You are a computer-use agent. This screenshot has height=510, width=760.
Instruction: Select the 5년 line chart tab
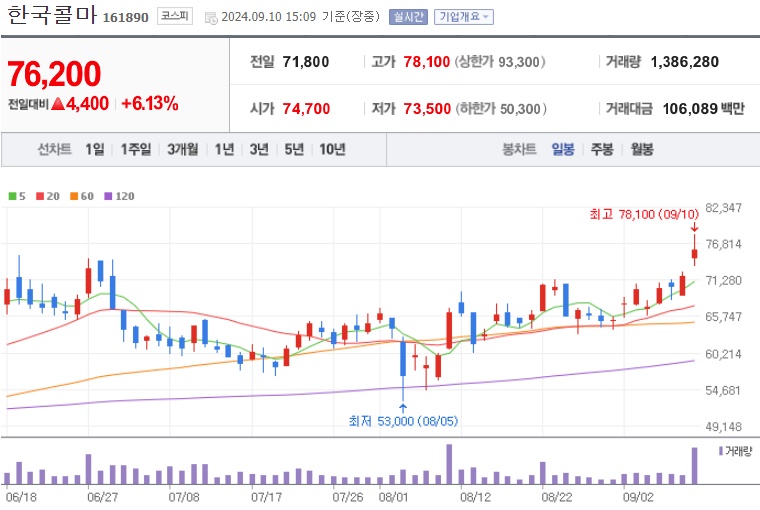point(294,149)
